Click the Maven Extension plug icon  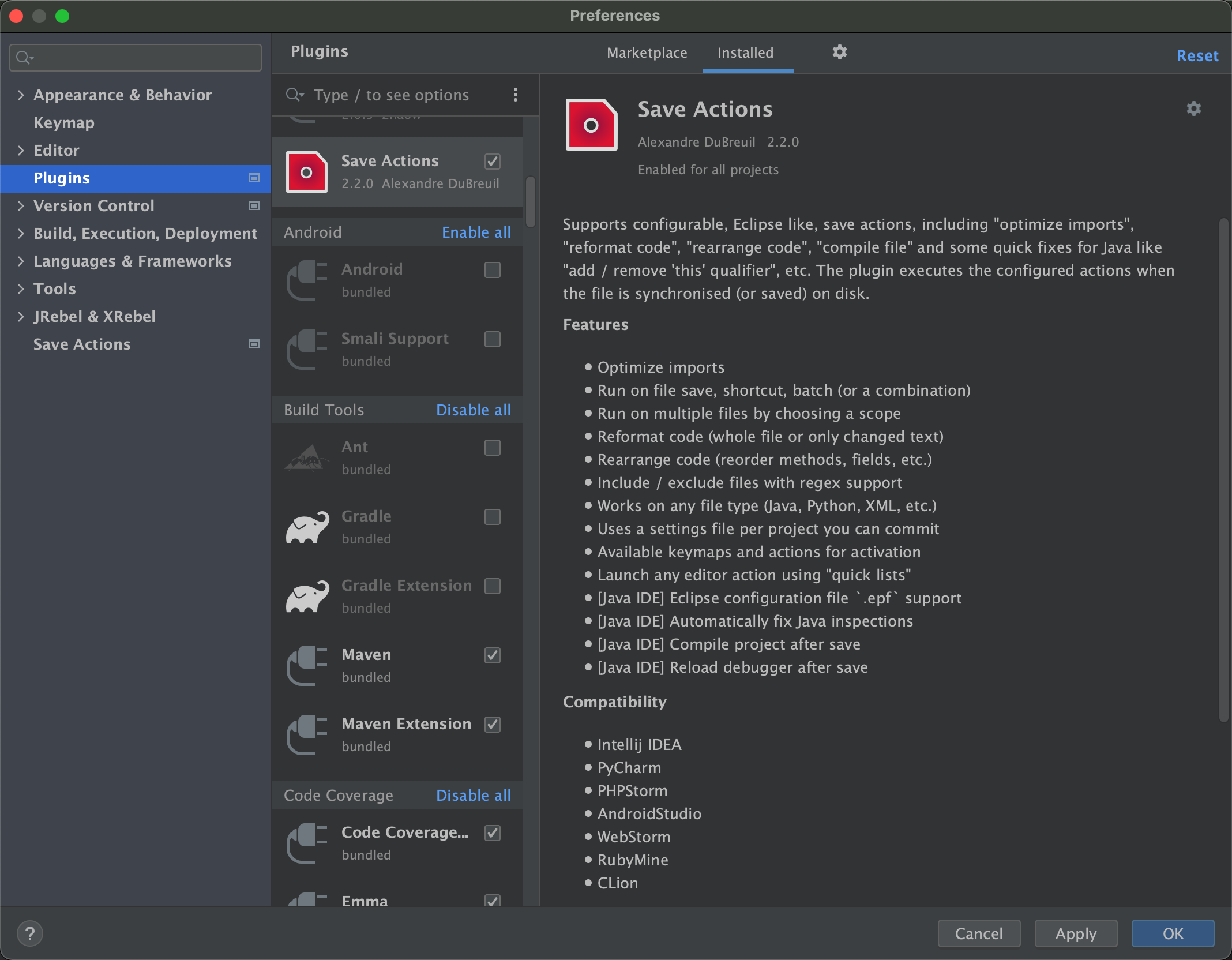[307, 735]
